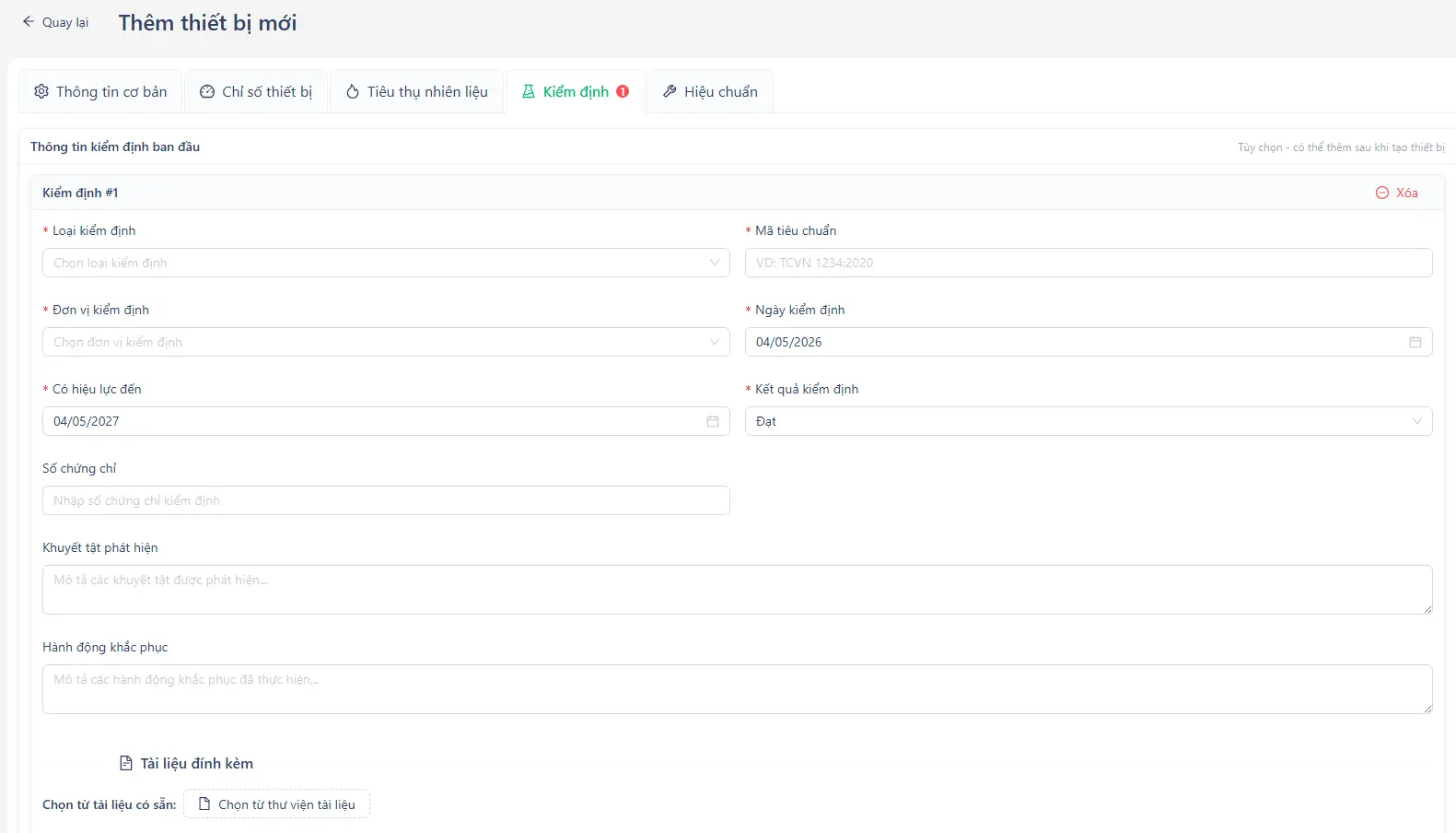
Task: Click the gear icon on Thông tin cơ bản
Action: point(41,91)
